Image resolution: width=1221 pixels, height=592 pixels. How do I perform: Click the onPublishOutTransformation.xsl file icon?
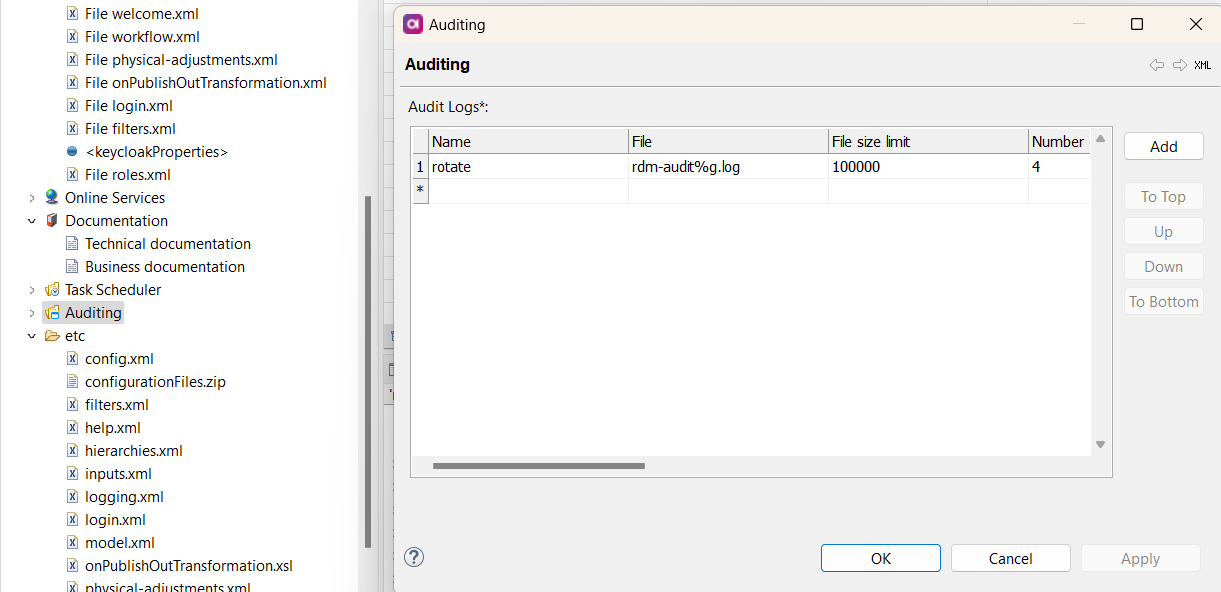tap(72, 565)
